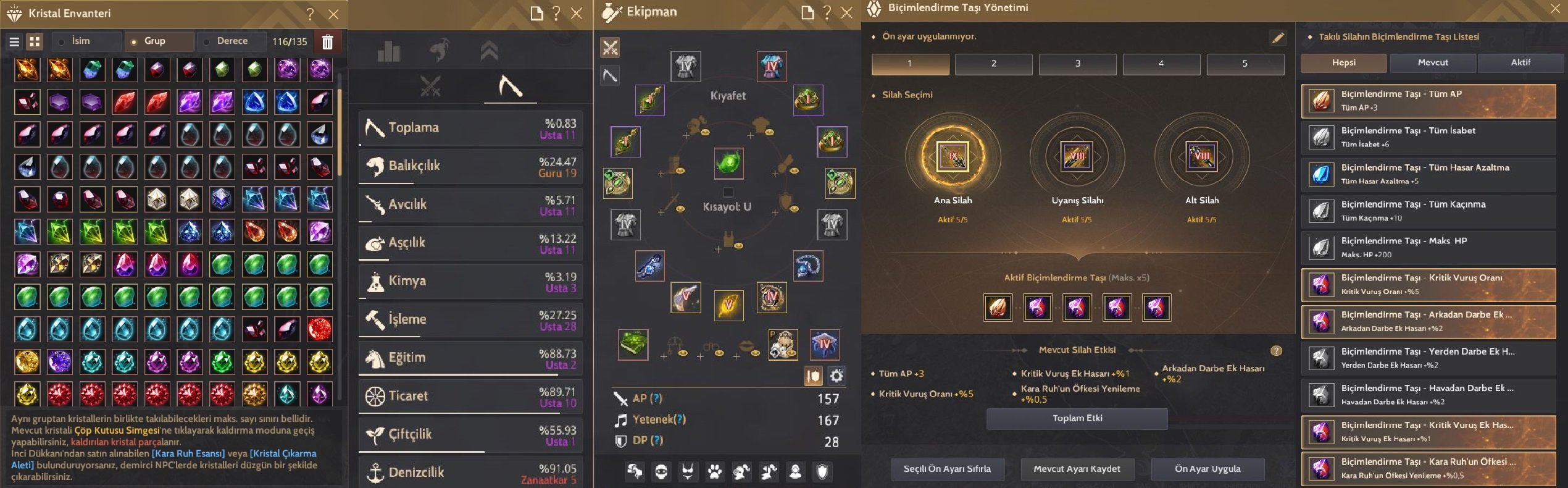1568x488 pixels.
Task: Click the trash can icon in Kristal Envanteri
Action: click(328, 41)
